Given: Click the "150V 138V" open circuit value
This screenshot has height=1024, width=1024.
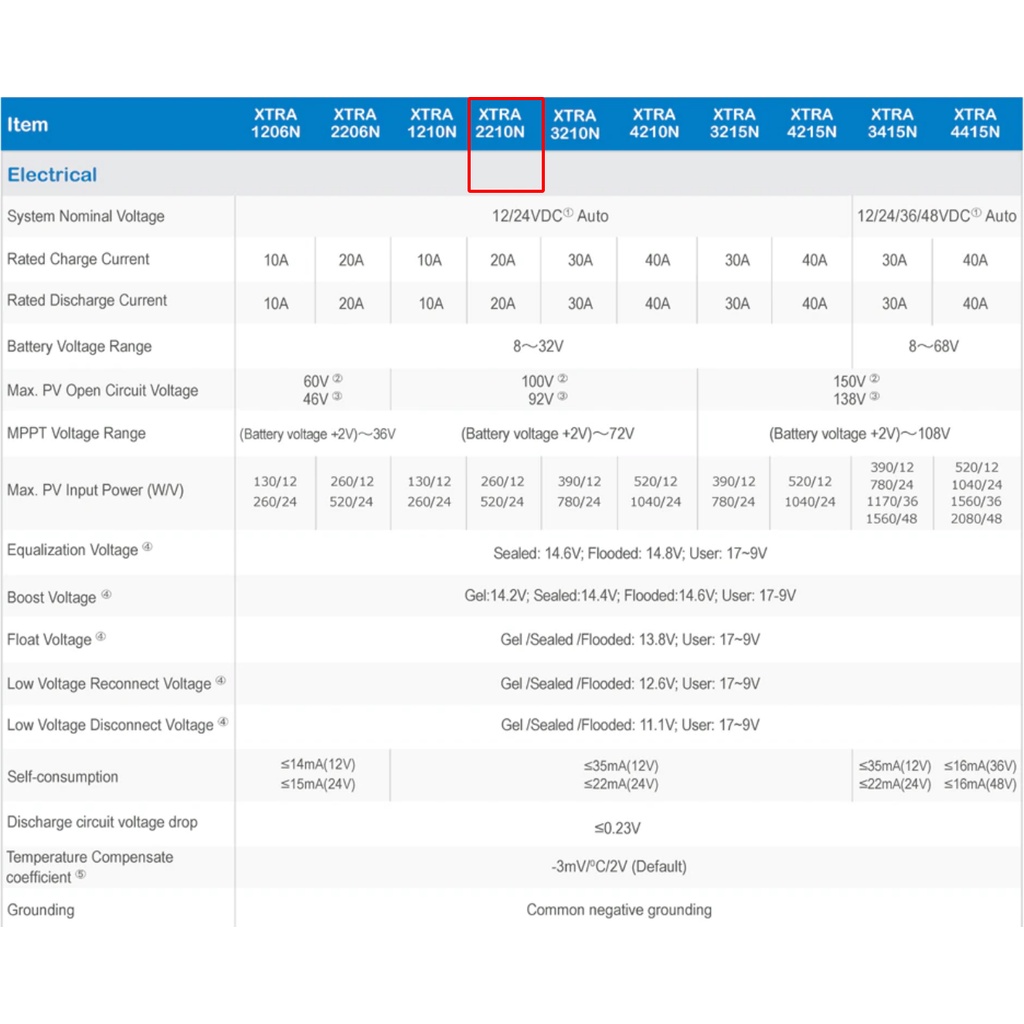Looking at the screenshot, I should (856, 390).
